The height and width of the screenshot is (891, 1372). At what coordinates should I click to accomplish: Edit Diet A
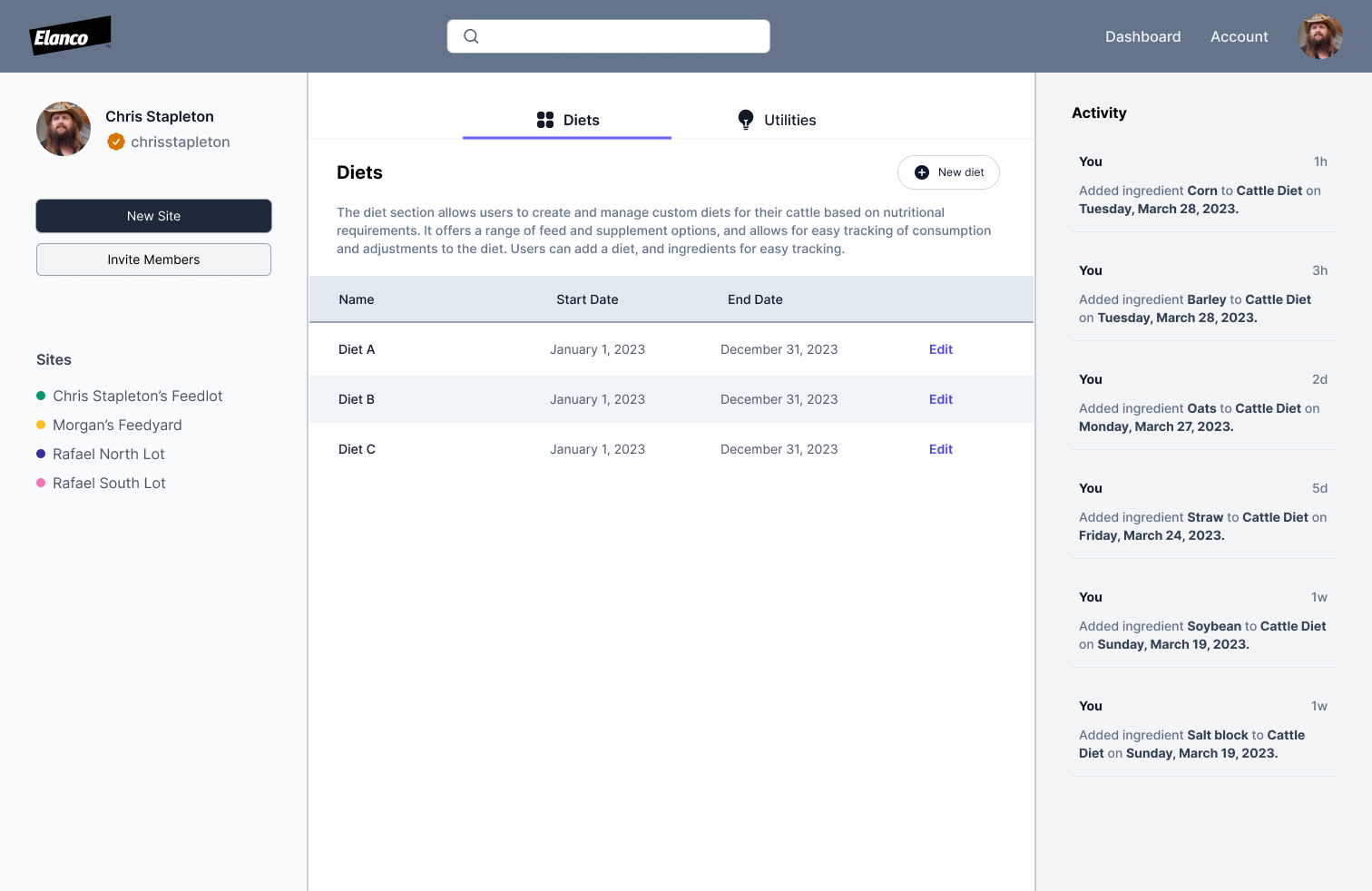click(940, 349)
